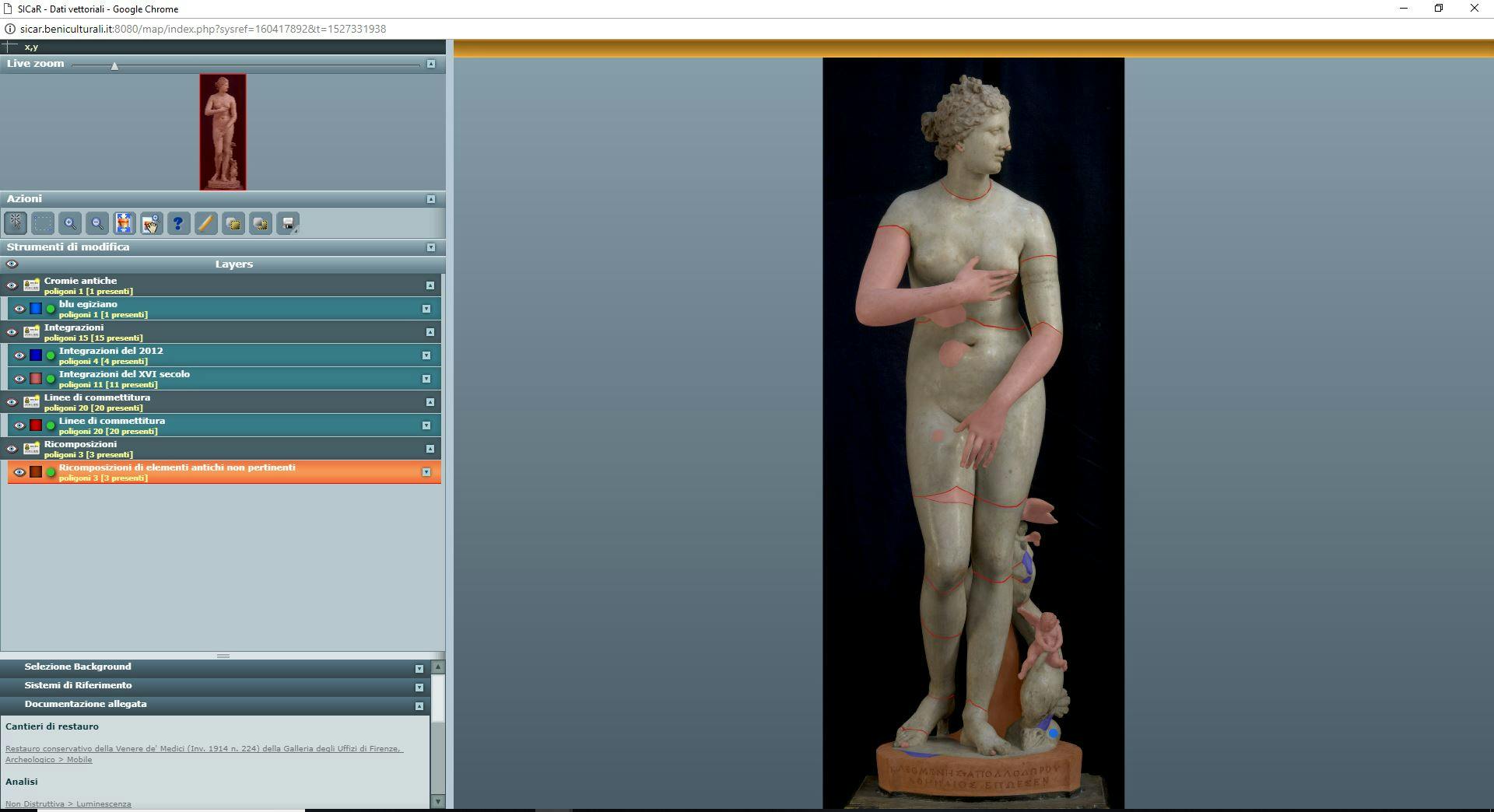Expand Sistemi di Riferimento section
1494x812 pixels.
pos(419,688)
